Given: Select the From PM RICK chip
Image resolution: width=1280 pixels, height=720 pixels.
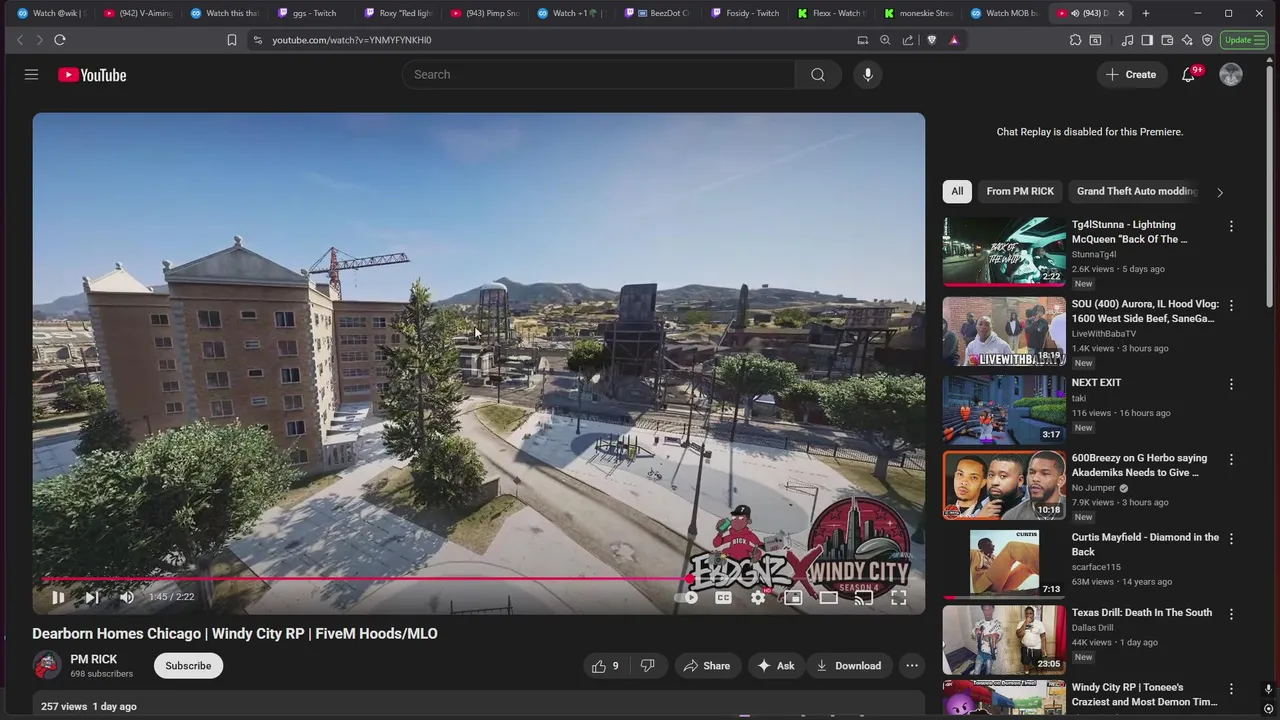Looking at the screenshot, I should (1020, 191).
